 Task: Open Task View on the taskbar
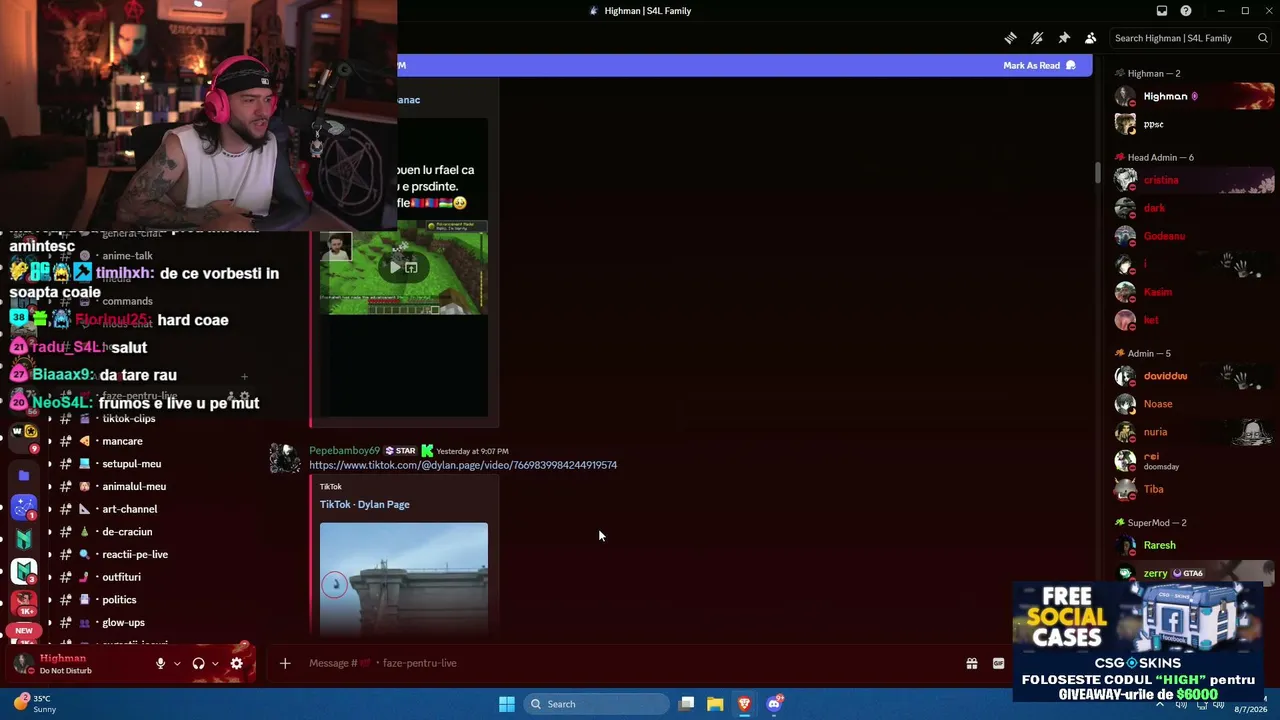point(687,704)
